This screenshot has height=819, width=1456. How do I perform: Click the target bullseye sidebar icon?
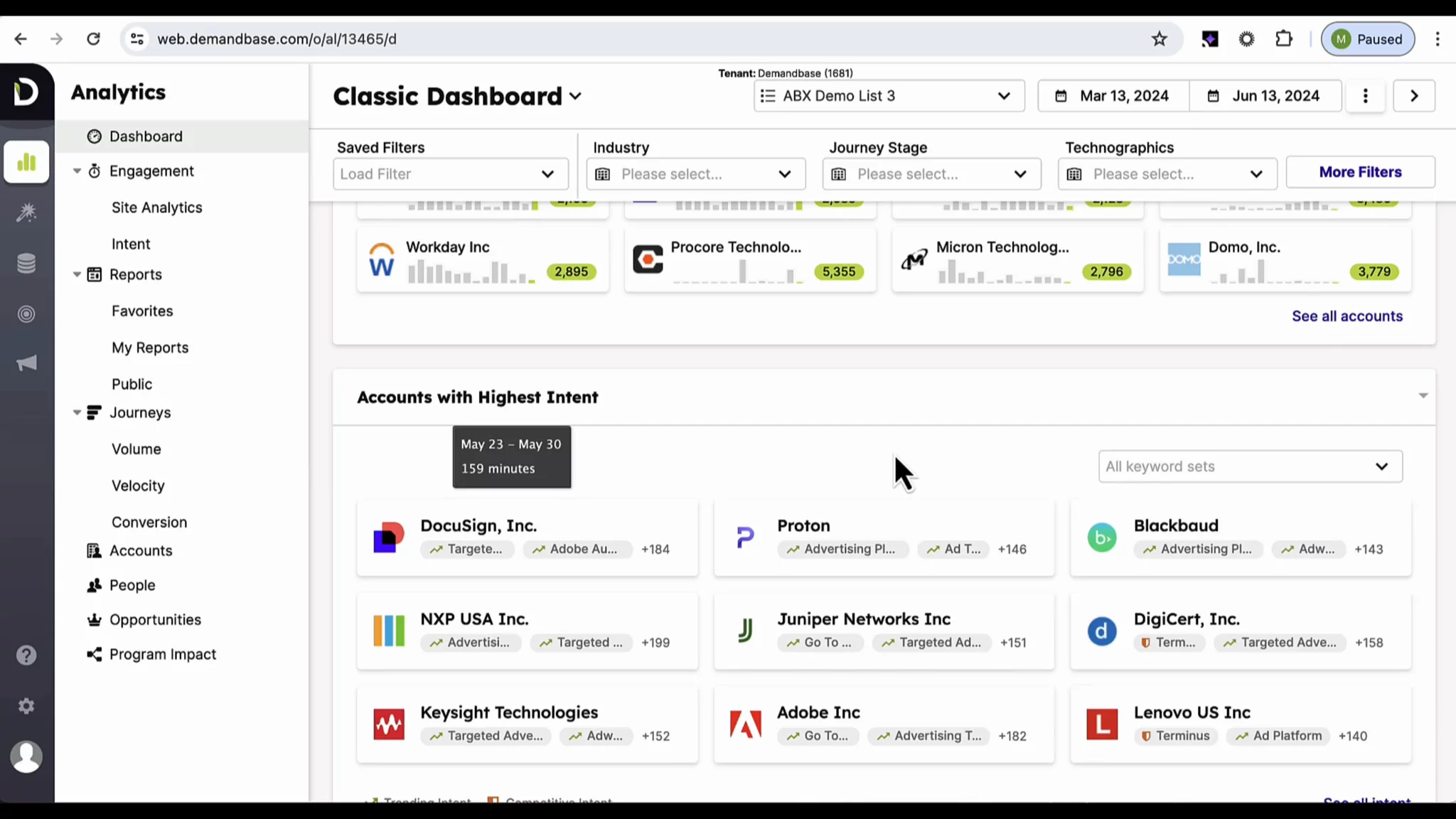click(26, 314)
